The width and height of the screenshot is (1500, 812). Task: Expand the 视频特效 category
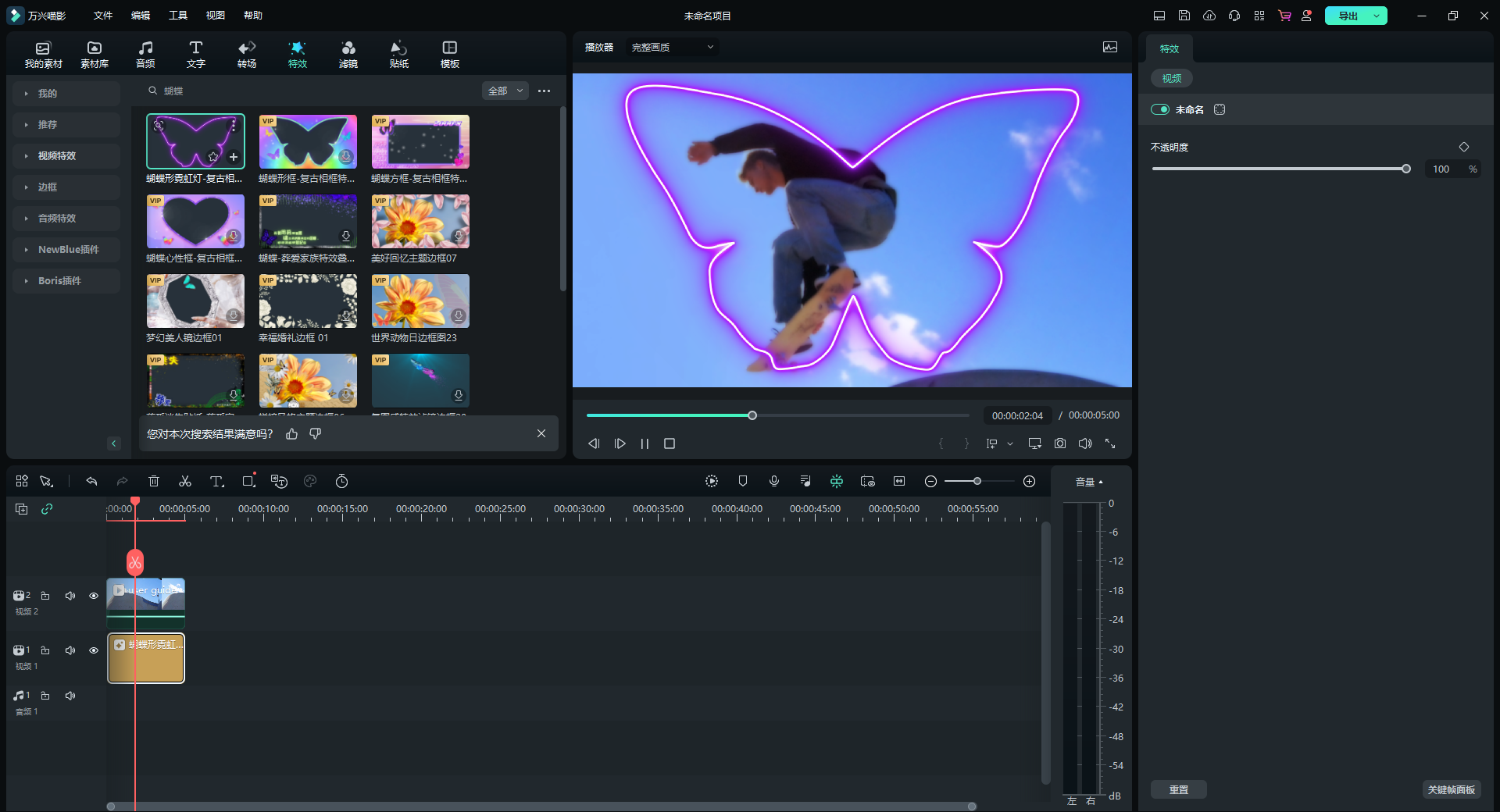click(57, 156)
